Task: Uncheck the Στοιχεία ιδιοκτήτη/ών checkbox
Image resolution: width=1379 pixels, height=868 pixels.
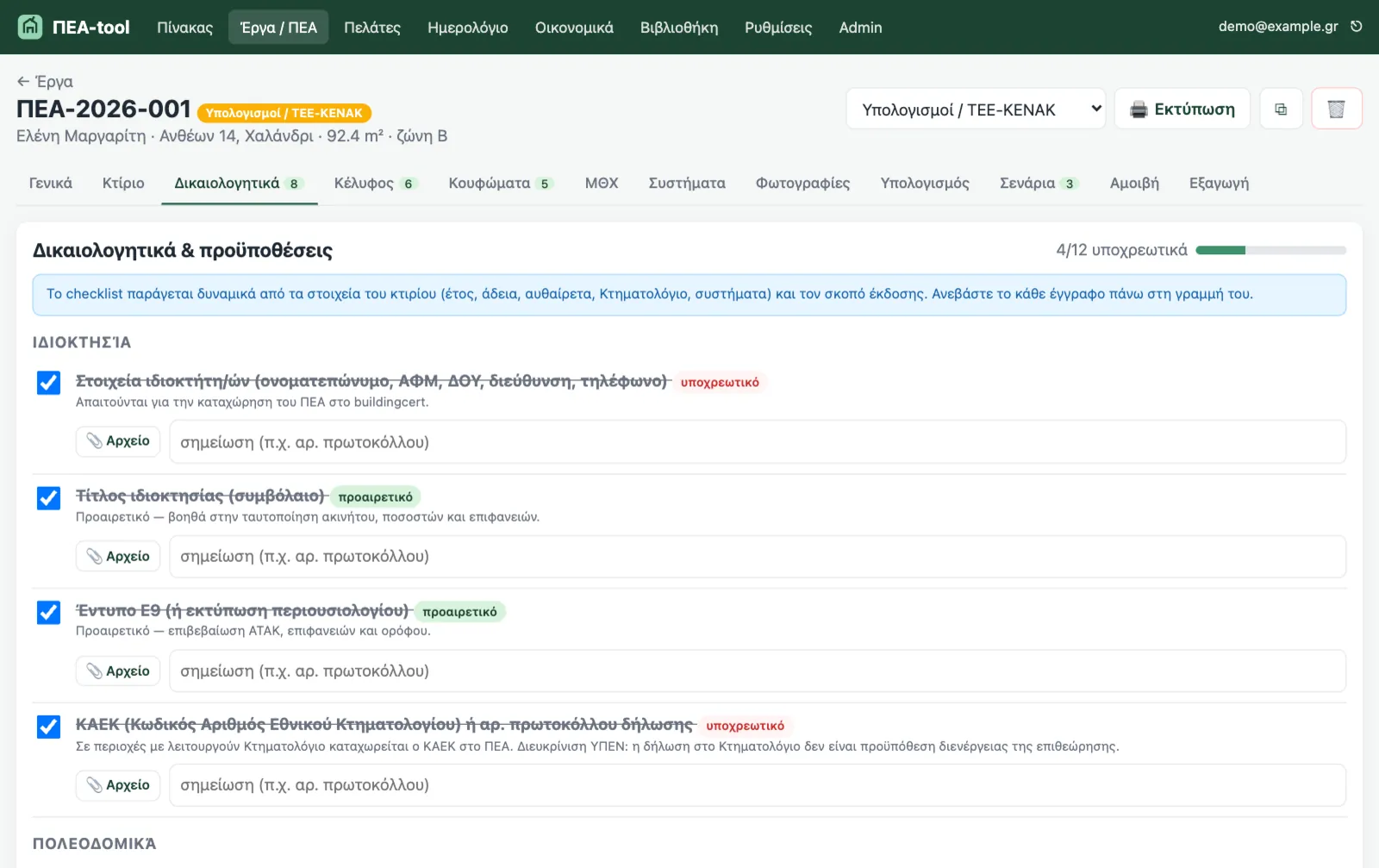Action: click(48, 383)
